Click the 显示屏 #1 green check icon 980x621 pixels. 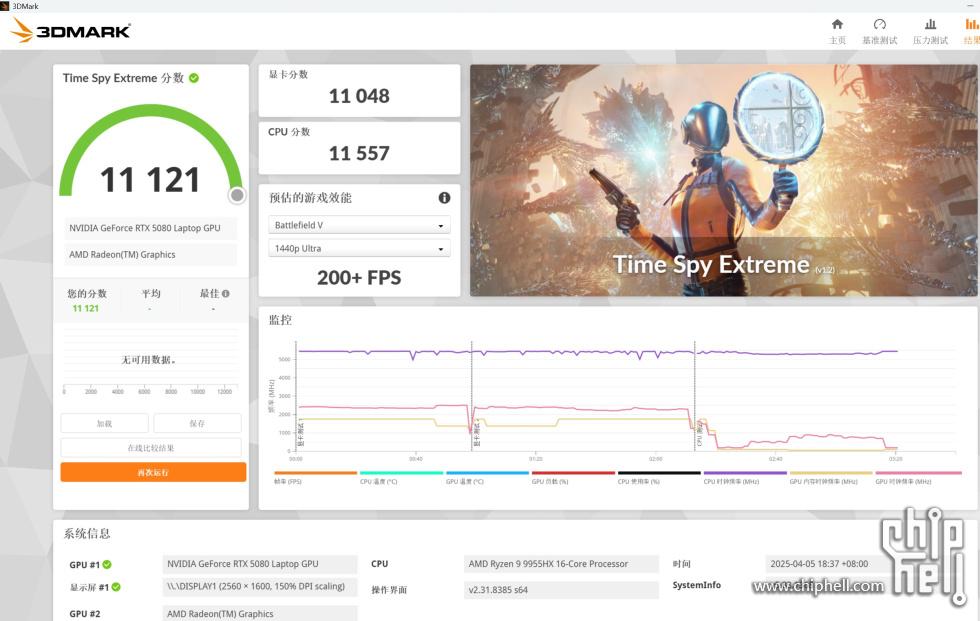pos(116,587)
